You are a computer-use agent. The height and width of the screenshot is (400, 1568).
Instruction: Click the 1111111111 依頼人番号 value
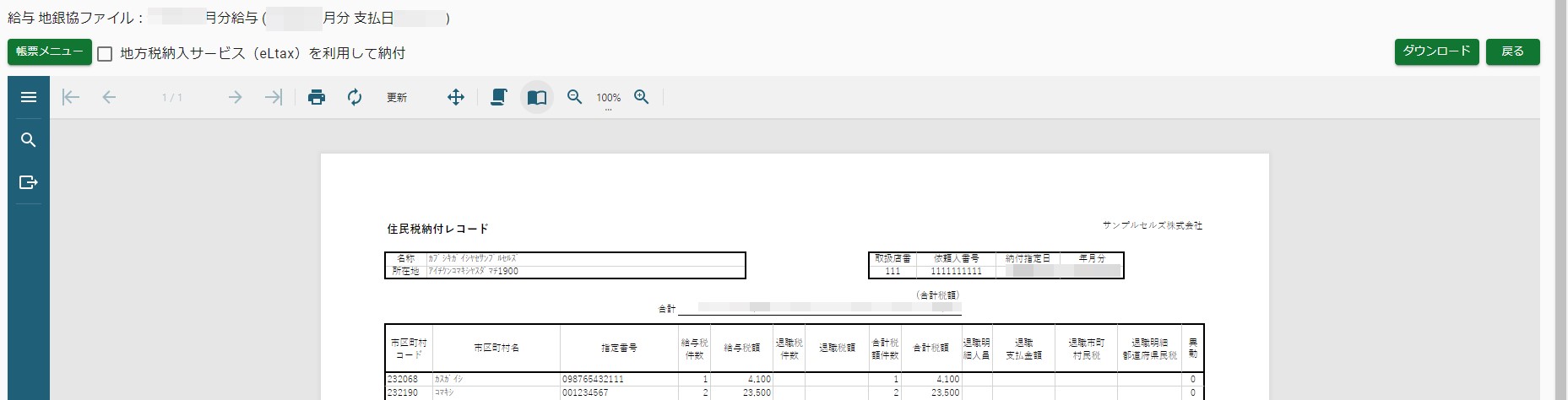(956, 272)
